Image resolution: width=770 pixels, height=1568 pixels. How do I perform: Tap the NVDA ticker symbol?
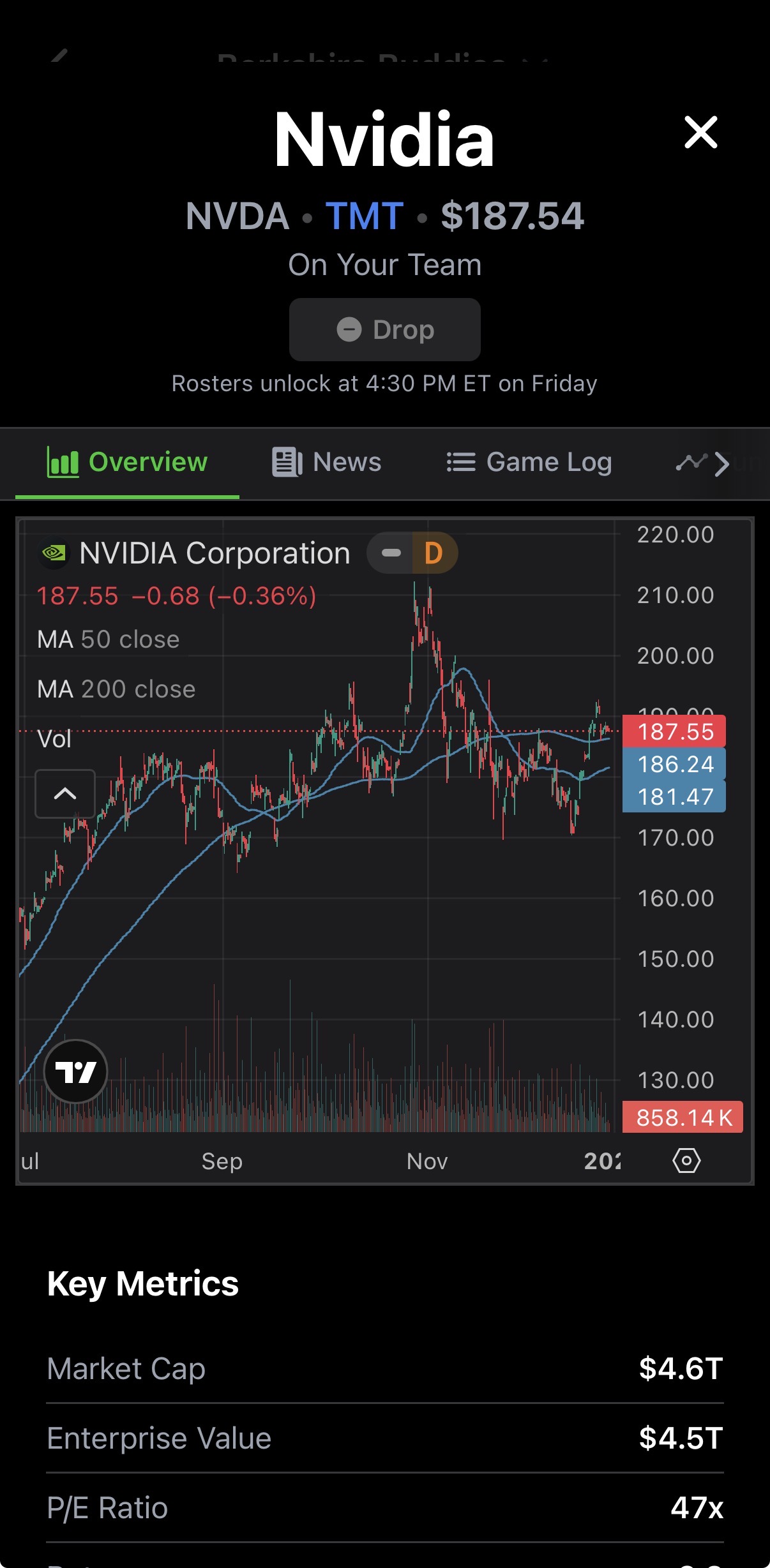238,216
